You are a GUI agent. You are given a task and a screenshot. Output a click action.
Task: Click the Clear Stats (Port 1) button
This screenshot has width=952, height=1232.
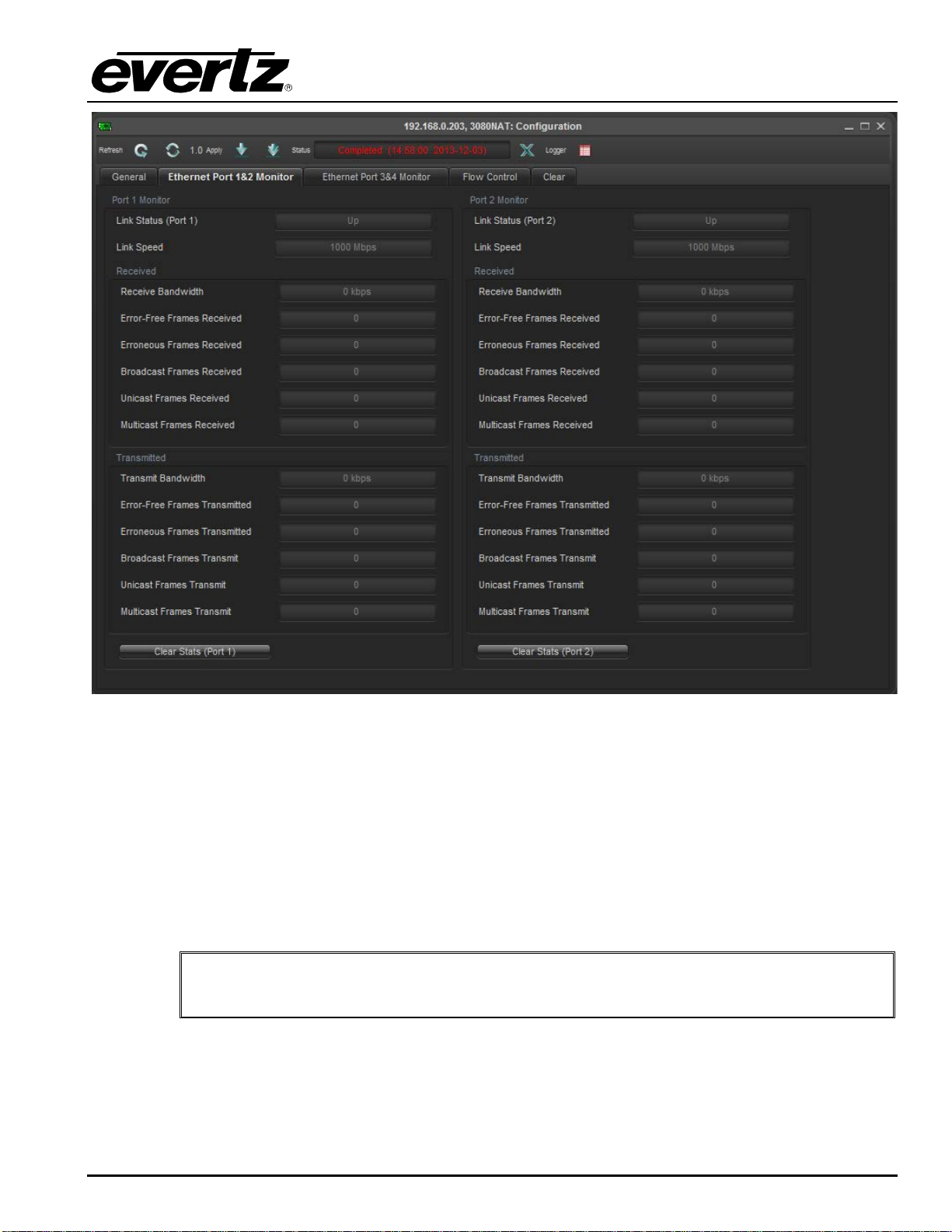click(194, 651)
